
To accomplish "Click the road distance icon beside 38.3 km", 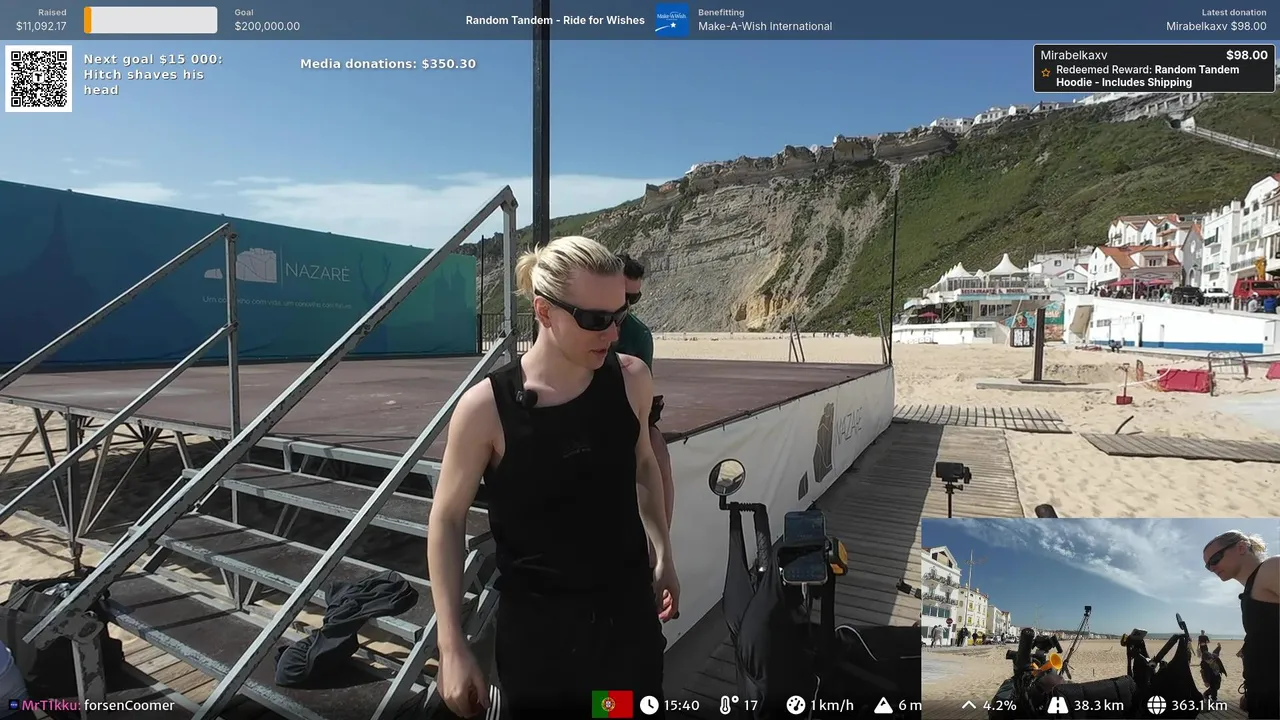I will point(1058,705).
